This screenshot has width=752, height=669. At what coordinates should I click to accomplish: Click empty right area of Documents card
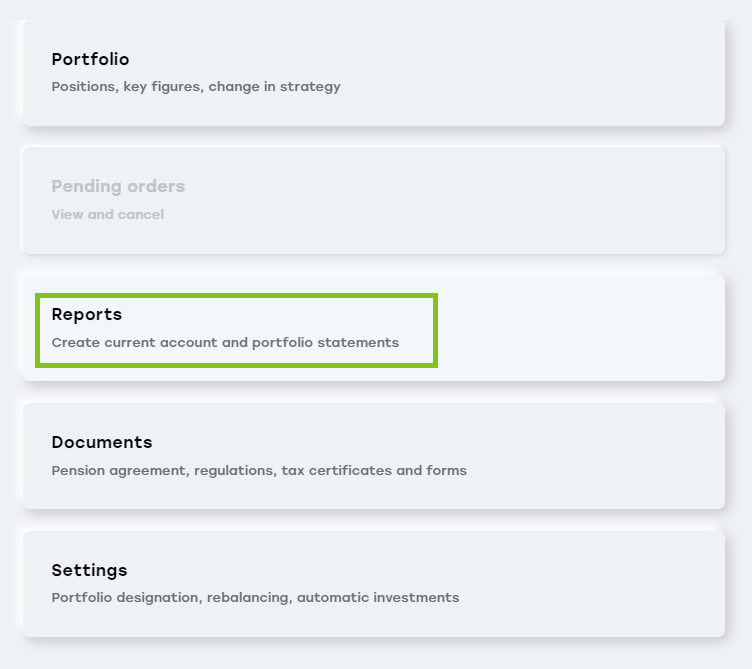620,456
